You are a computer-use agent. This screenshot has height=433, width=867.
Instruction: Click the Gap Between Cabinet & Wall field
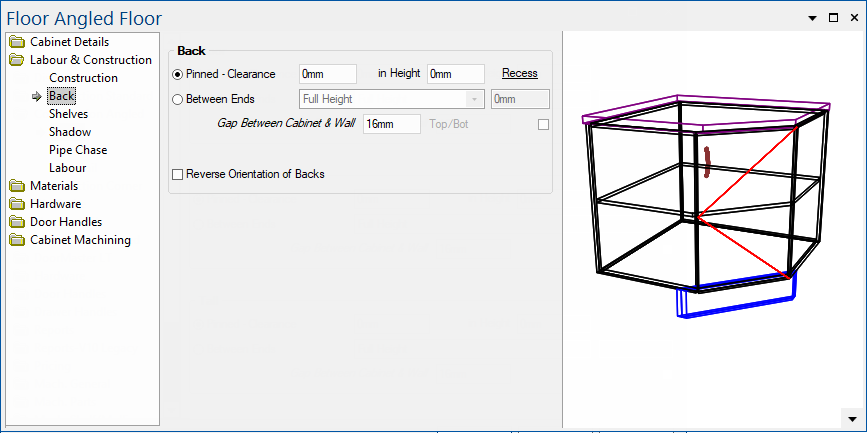click(x=391, y=124)
